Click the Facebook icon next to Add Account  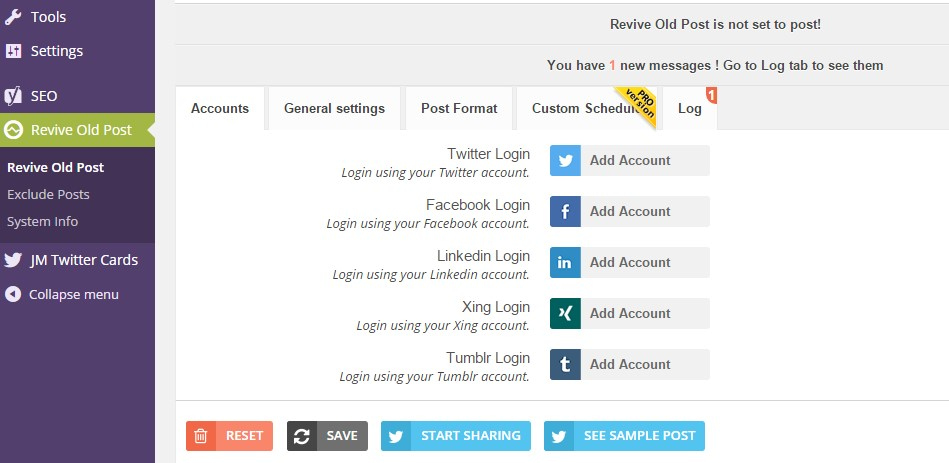(x=565, y=211)
